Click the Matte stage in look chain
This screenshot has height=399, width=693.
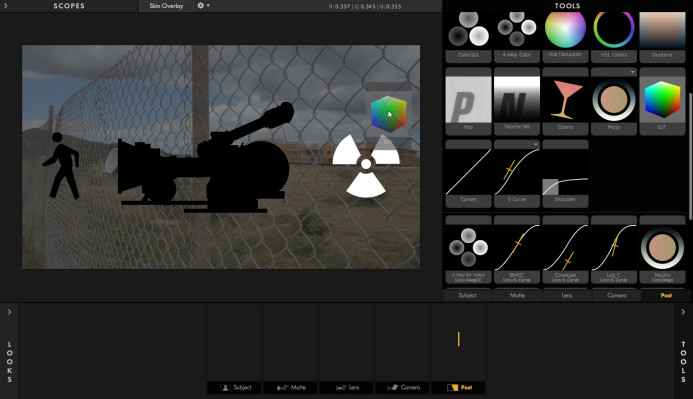[290, 388]
